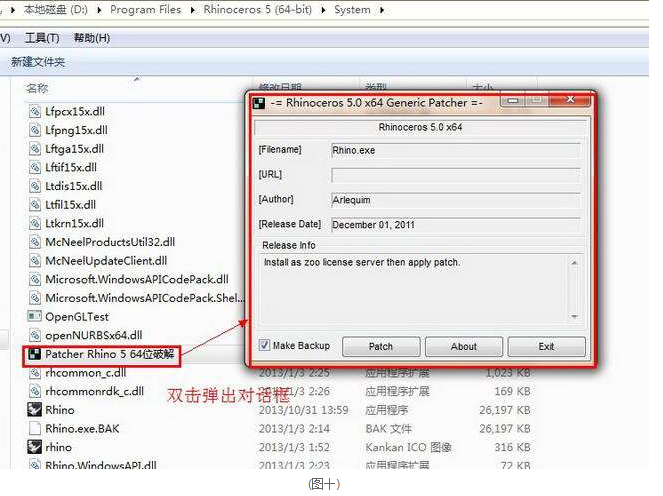663x496 pixels.
Task: Click the 26,197 KB size of Rhino.exe.BAK
Action: (x=504, y=428)
